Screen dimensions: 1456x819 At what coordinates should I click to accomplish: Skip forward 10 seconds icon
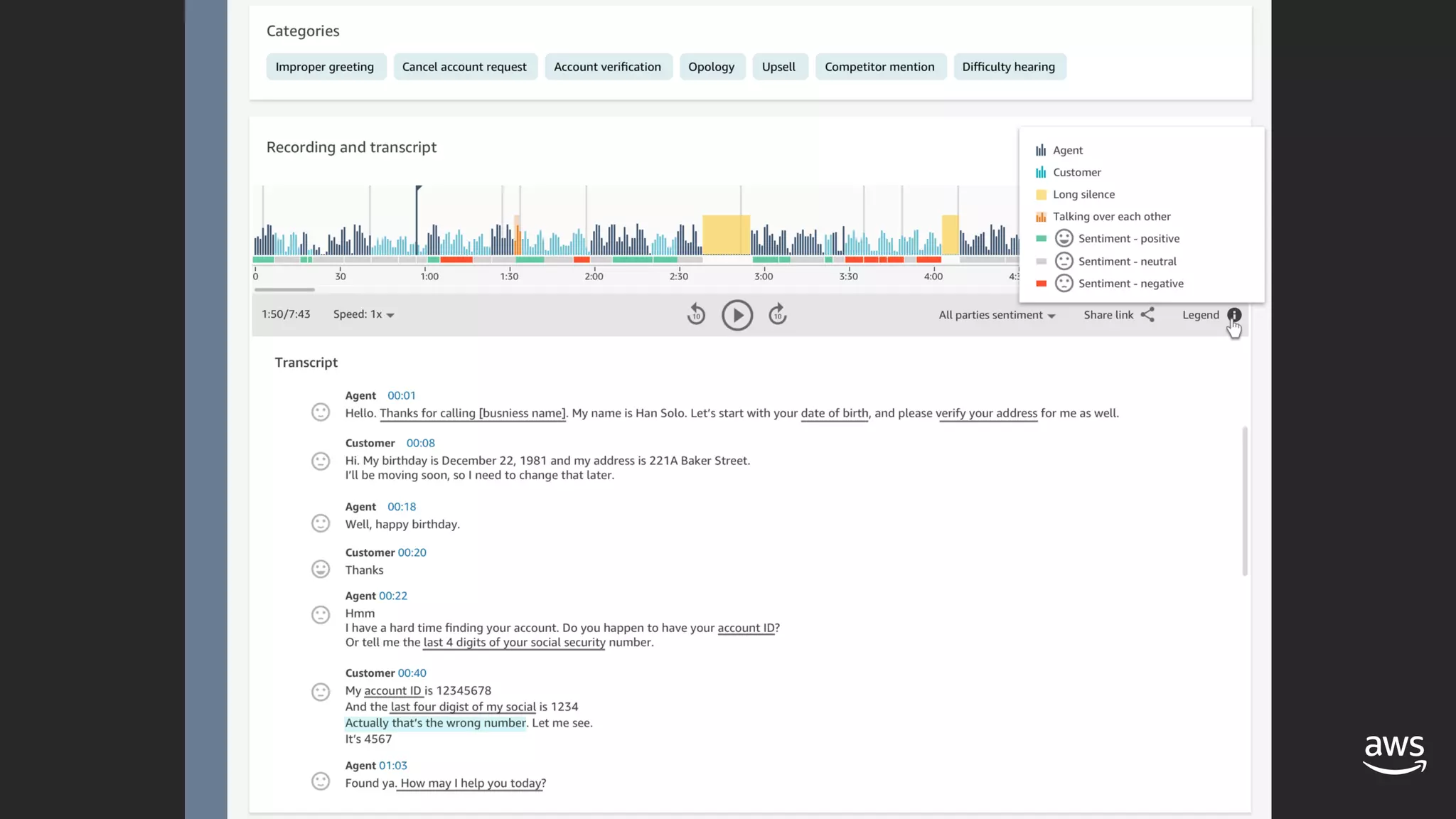coord(778,314)
